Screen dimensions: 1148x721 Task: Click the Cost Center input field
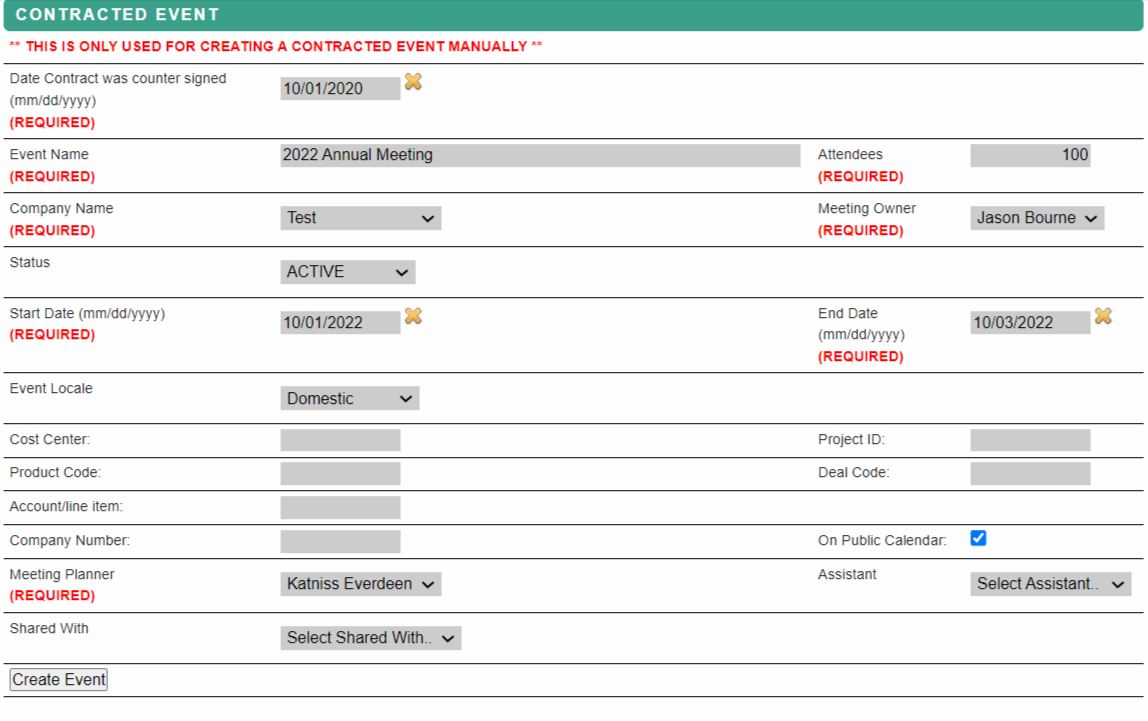pos(340,440)
